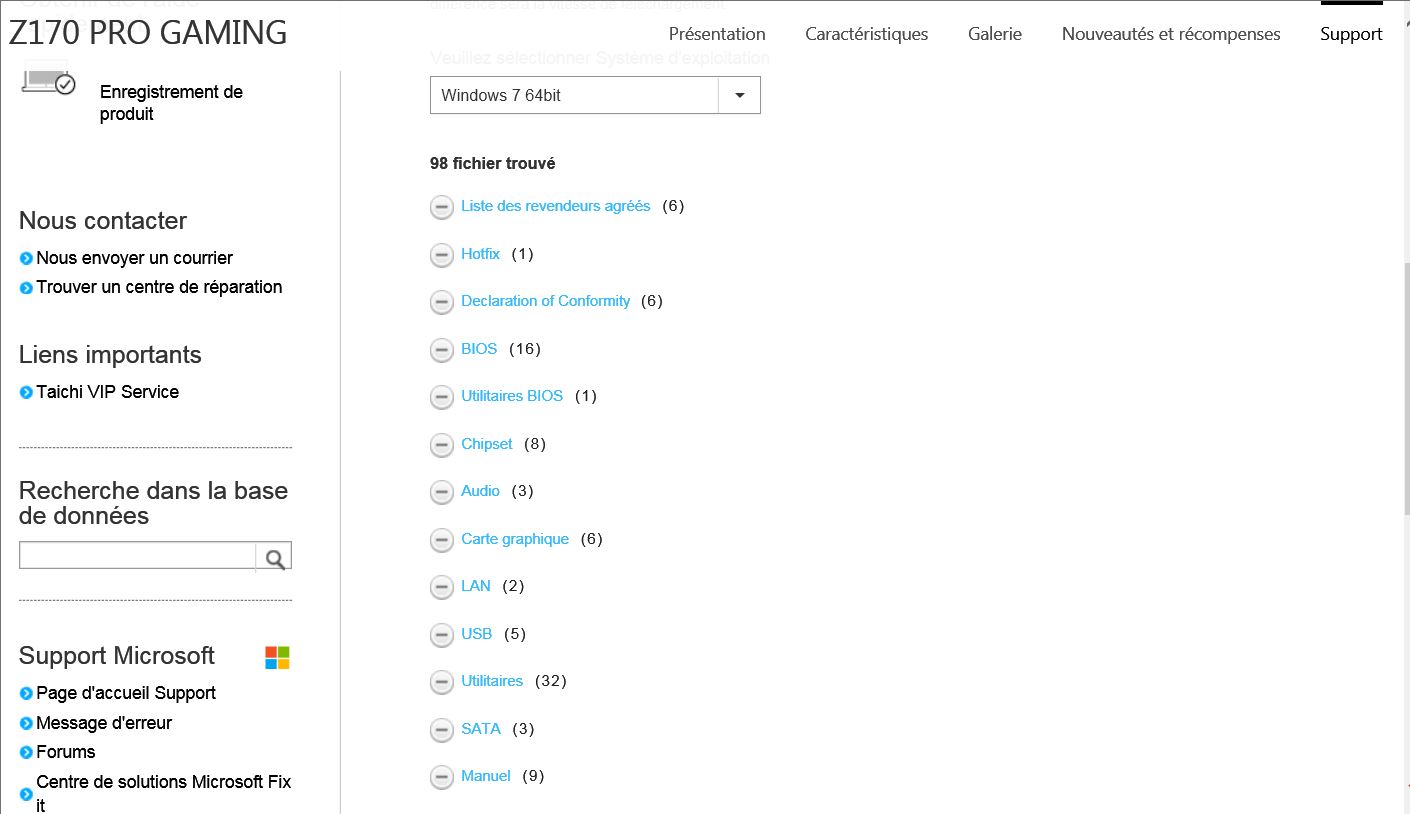The width and height of the screenshot is (1410, 814).
Task: Click the Liste des revendeurs agréés link
Action: [556, 206]
